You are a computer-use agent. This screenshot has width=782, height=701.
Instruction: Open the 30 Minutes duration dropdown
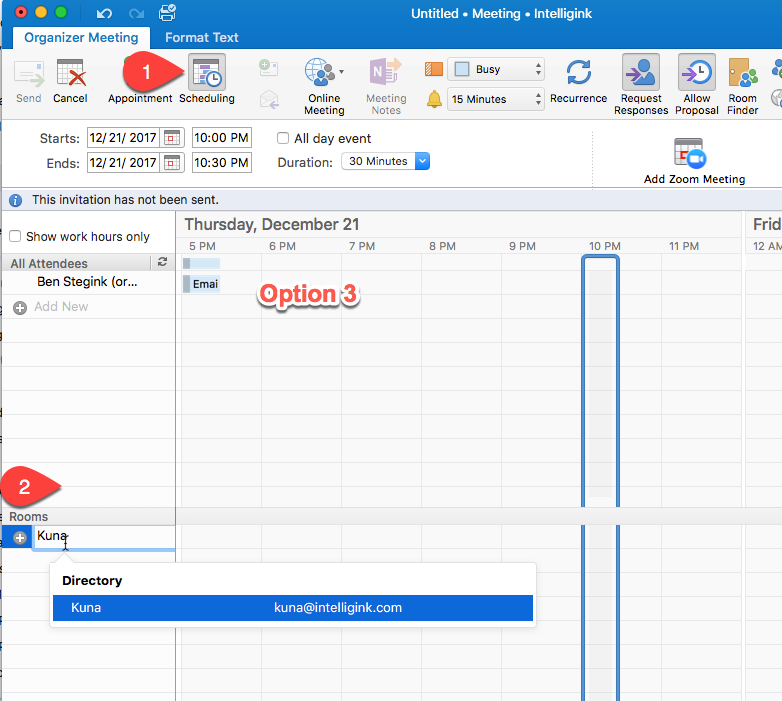pyautogui.click(x=385, y=162)
